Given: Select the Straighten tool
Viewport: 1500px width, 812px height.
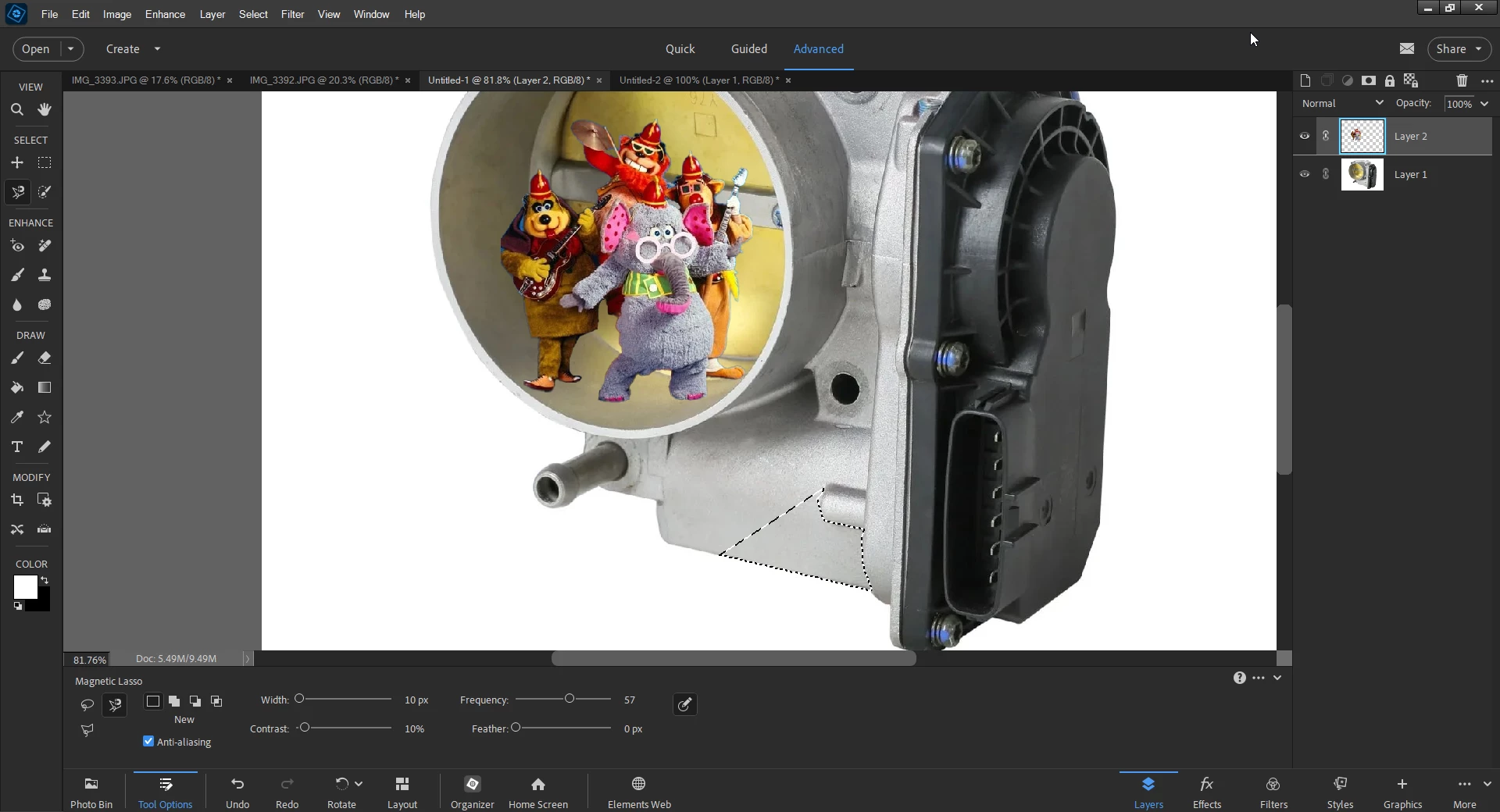Looking at the screenshot, I should tap(45, 529).
